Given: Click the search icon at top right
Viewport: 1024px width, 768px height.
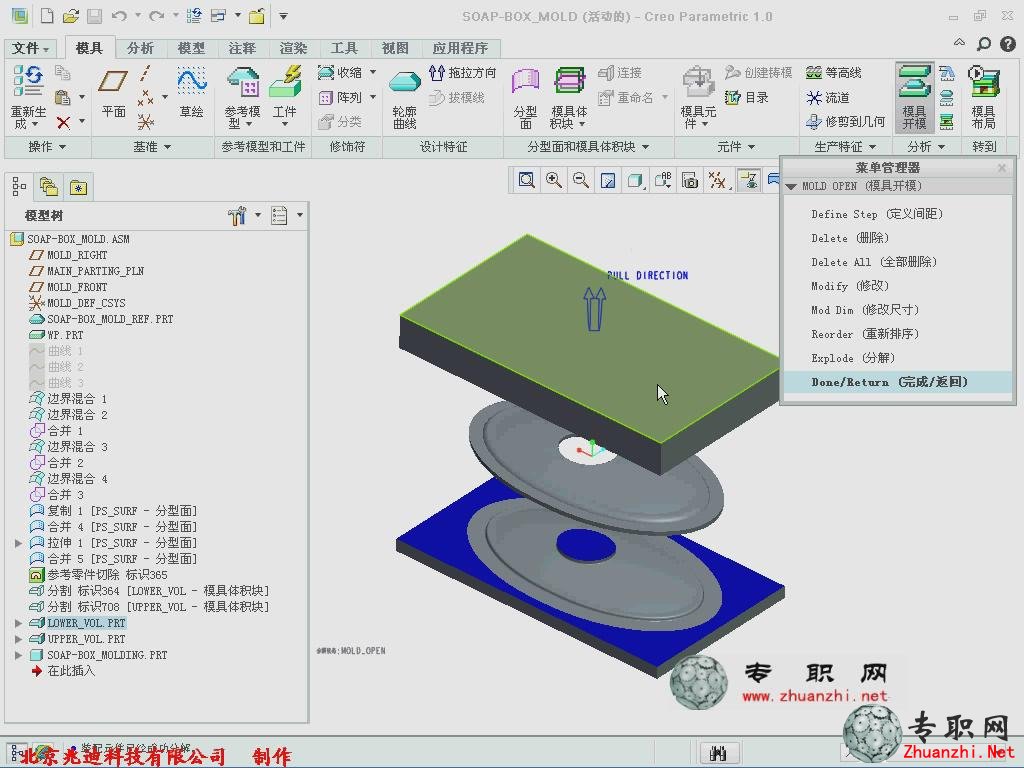Looking at the screenshot, I should point(984,44).
